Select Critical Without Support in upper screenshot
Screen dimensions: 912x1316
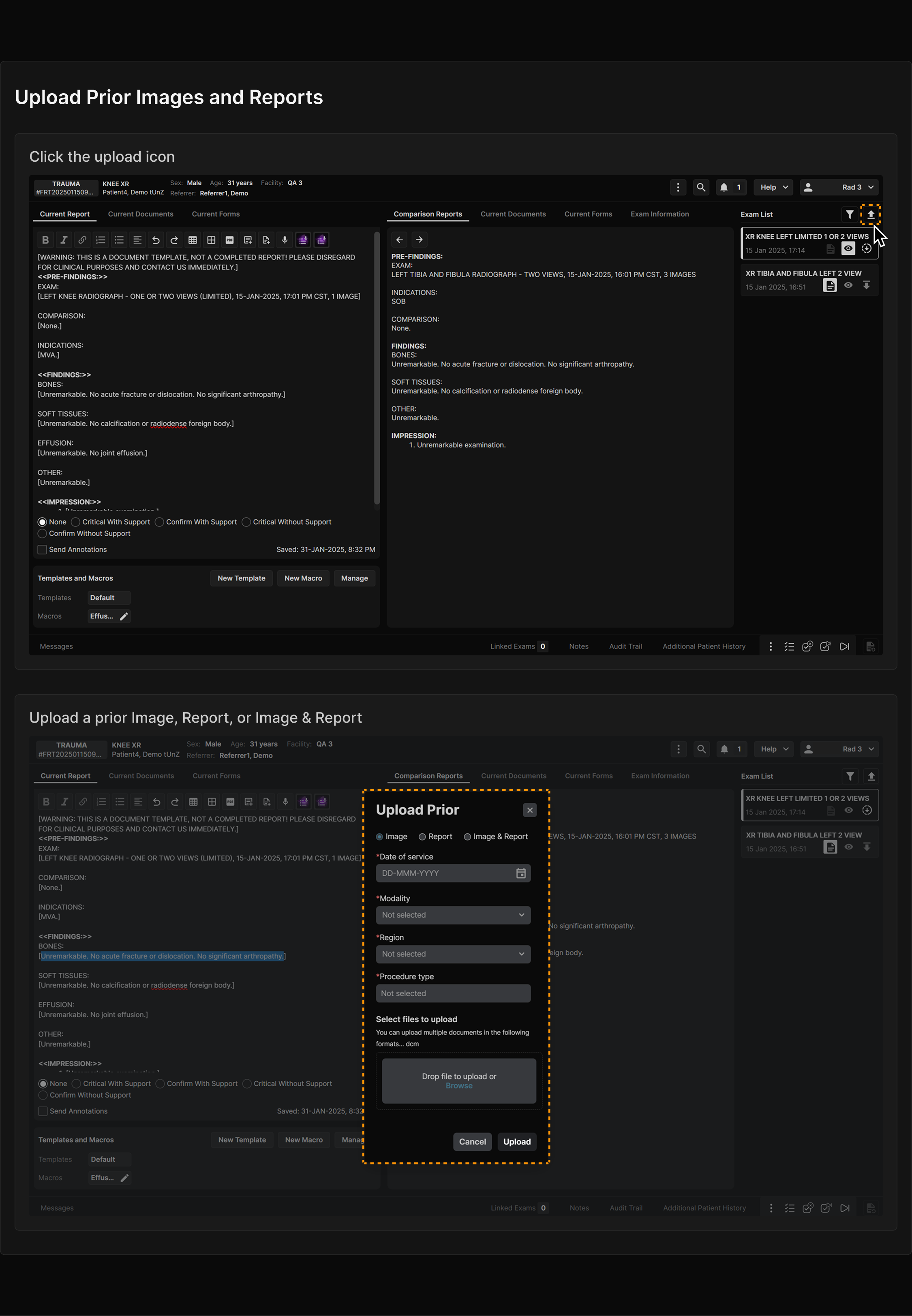(x=246, y=522)
